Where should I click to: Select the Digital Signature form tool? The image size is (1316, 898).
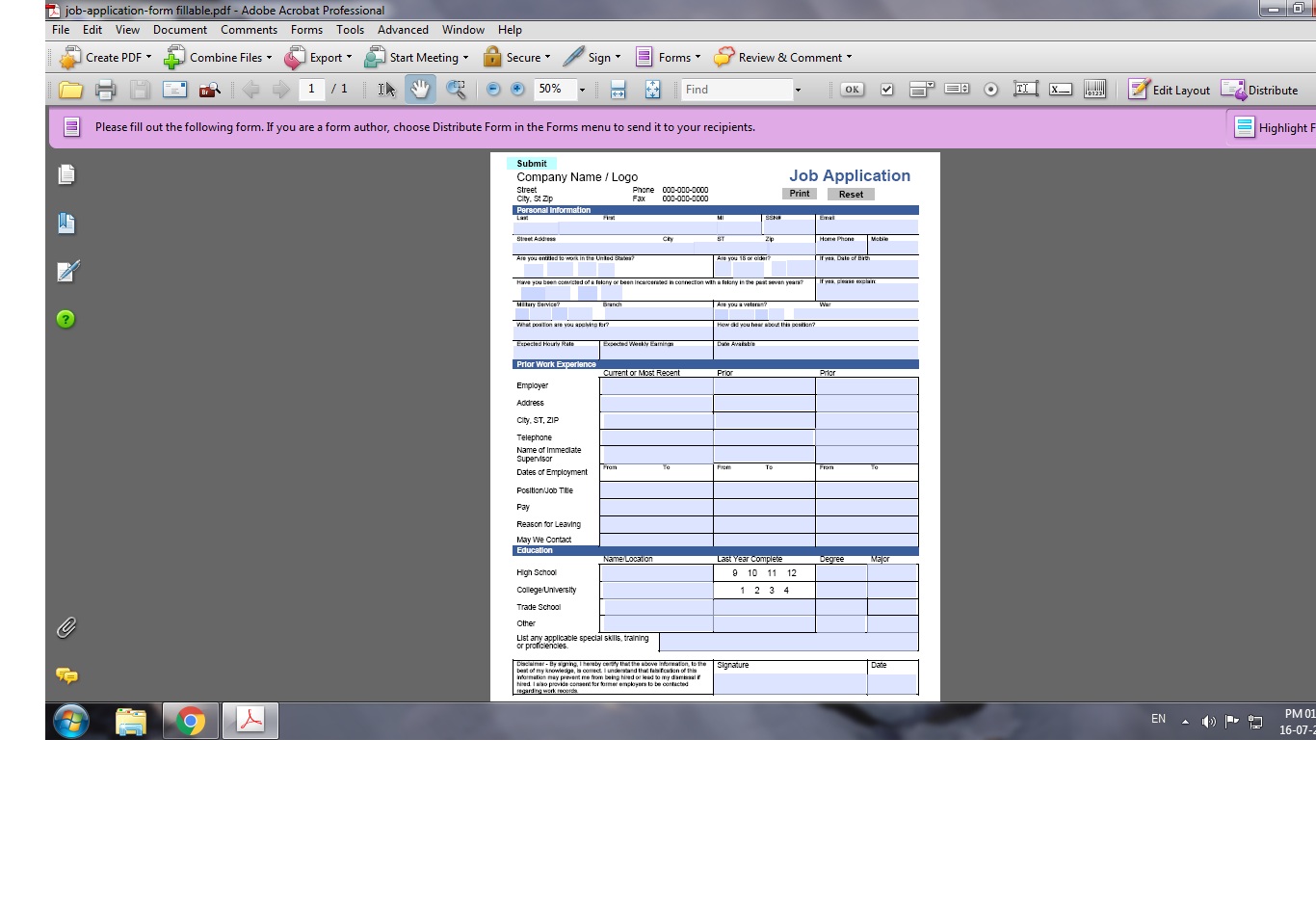pyautogui.click(x=1060, y=90)
